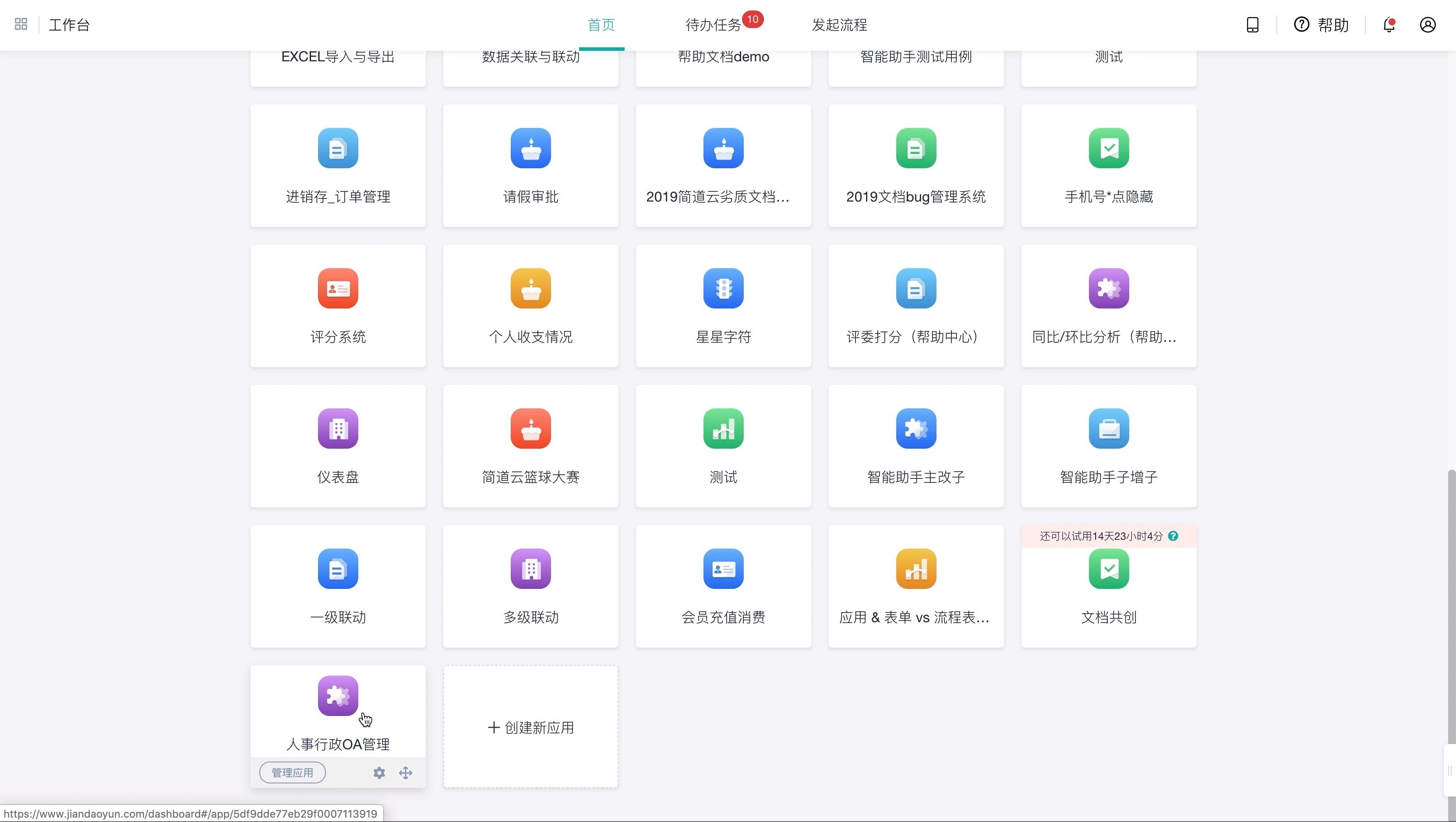Open the EXCEL导入与导出 card

[x=338, y=68]
